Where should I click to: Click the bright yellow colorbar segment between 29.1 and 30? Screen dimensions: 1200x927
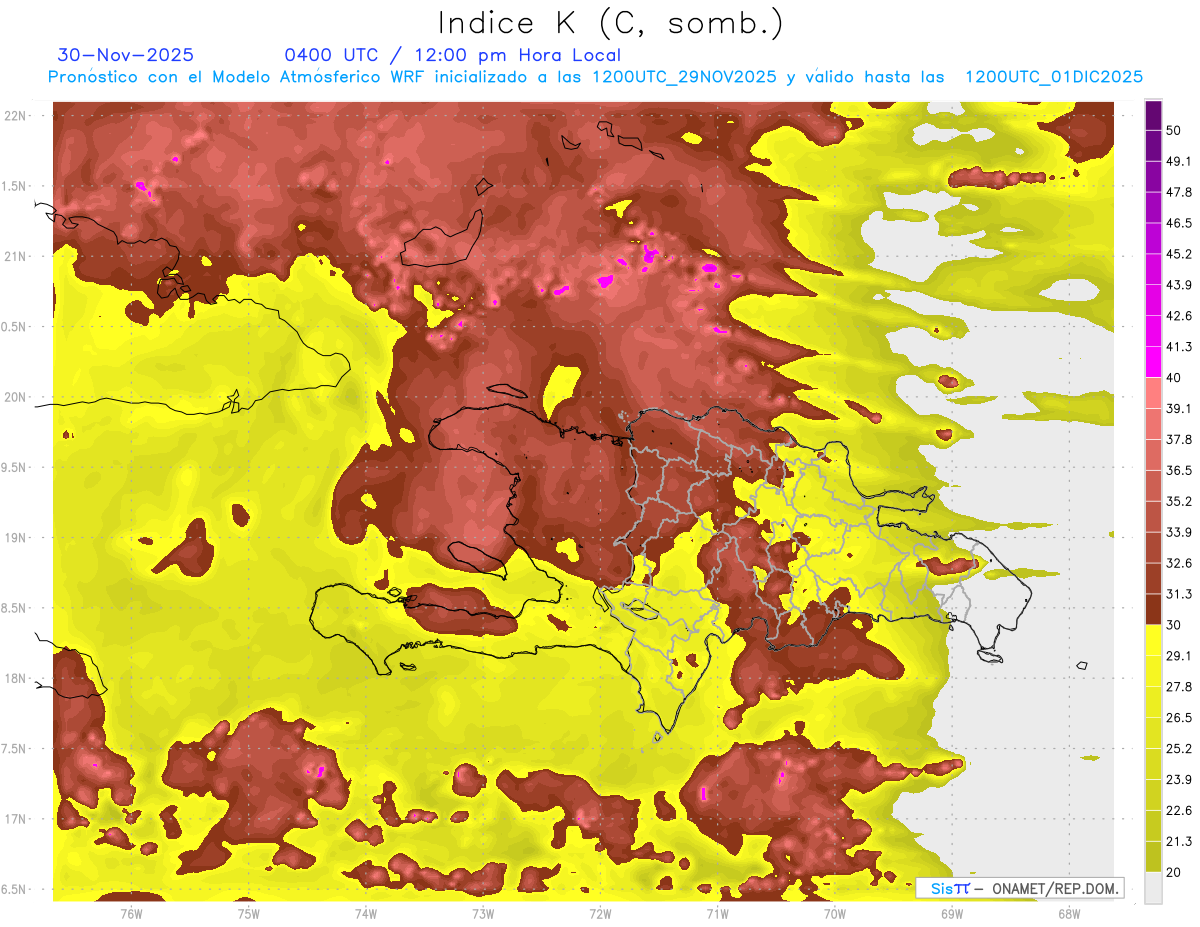click(x=1153, y=640)
